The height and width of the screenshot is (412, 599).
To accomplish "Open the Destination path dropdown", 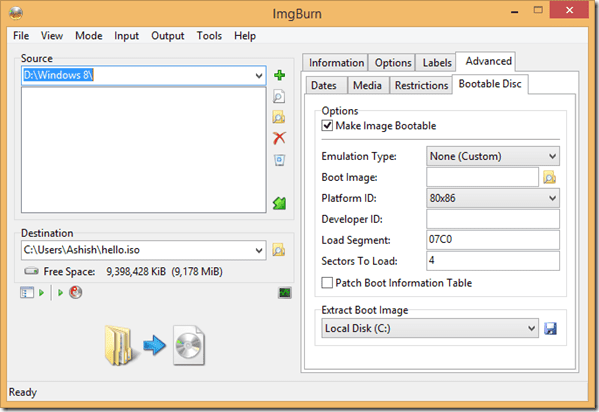I will (x=259, y=250).
